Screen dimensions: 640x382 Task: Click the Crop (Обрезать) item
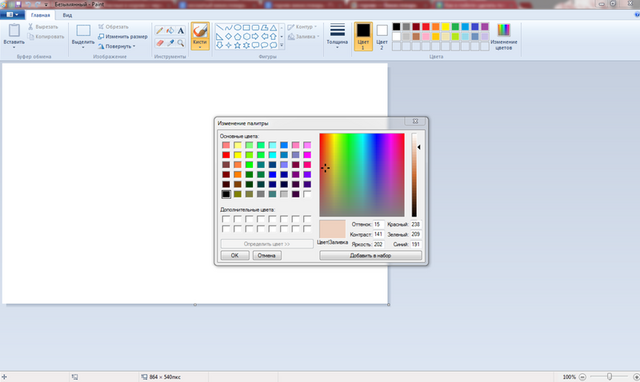[113, 27]
